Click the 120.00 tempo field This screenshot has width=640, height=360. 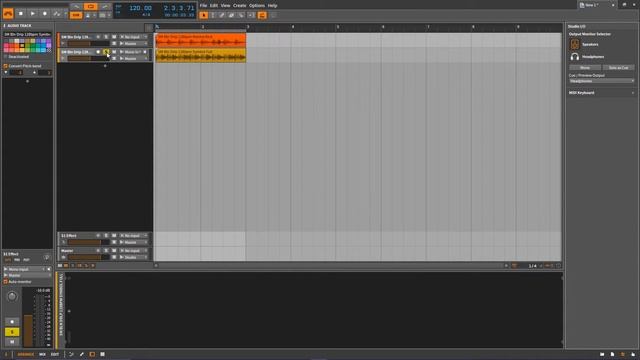tap(140, 8)
